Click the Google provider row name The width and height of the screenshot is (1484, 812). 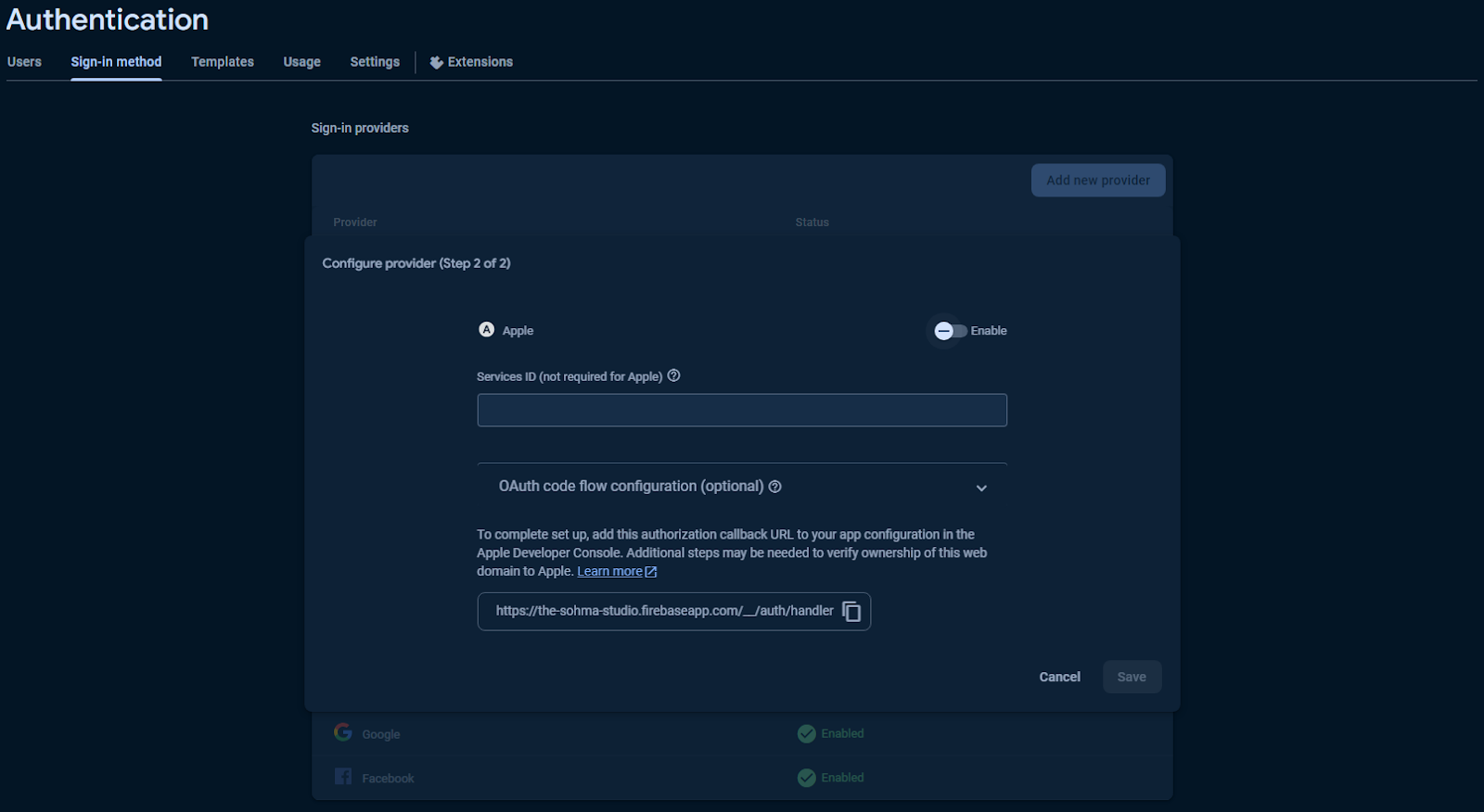(x=380, y=734)
